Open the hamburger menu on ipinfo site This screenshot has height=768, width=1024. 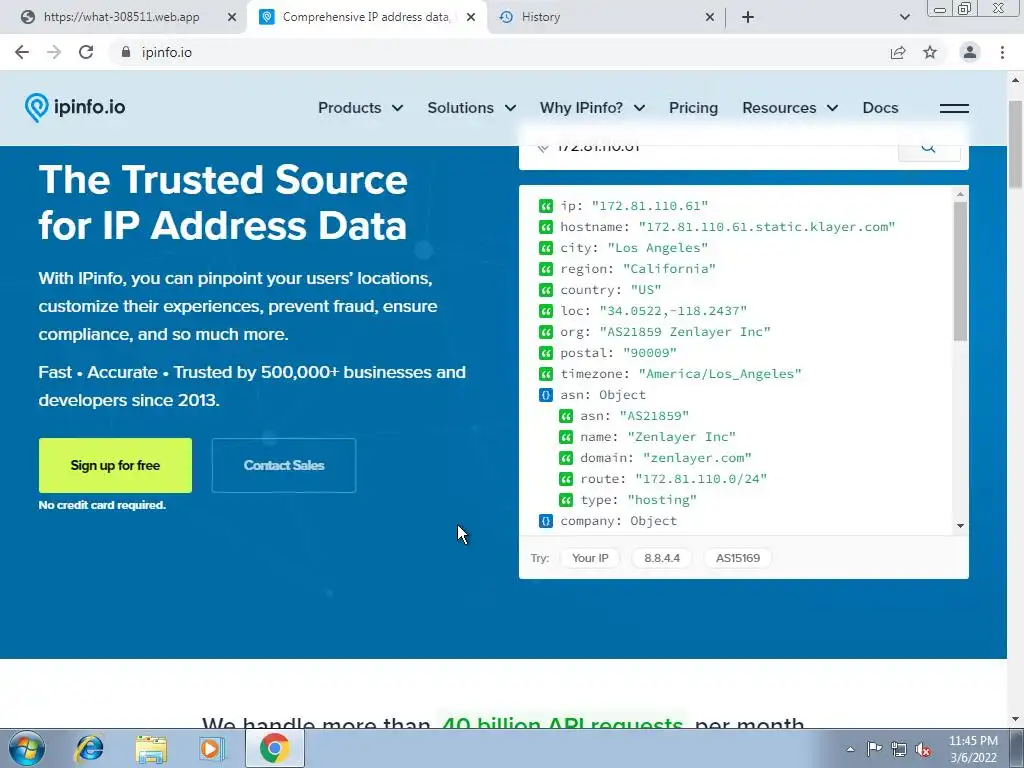click(954, 108)
